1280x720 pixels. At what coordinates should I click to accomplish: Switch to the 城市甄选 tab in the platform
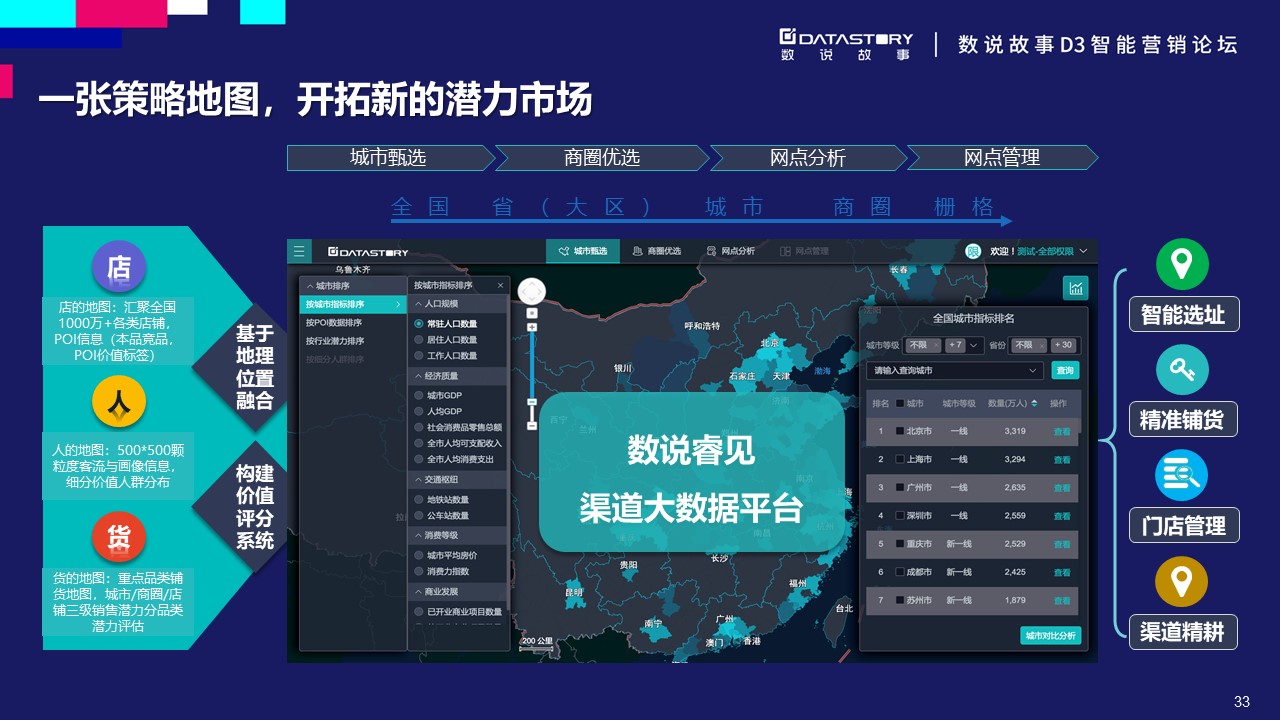pos(583,251)
